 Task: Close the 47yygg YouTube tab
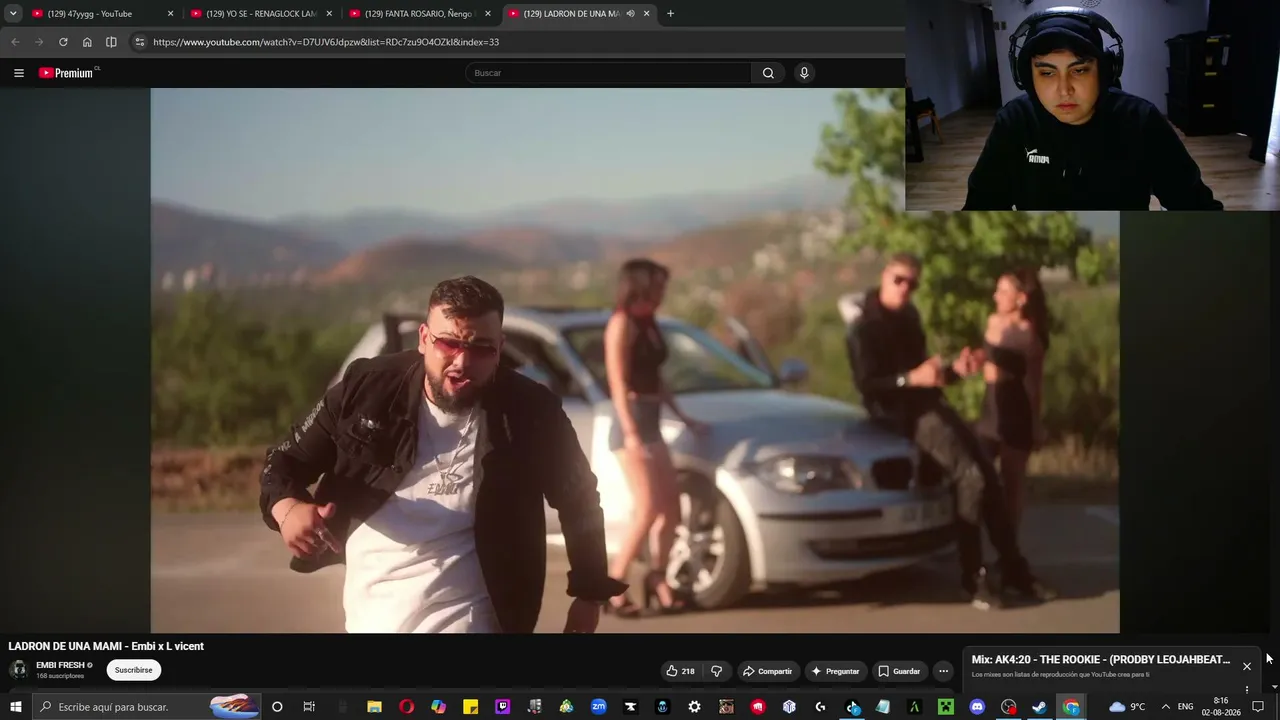(170, 14)
